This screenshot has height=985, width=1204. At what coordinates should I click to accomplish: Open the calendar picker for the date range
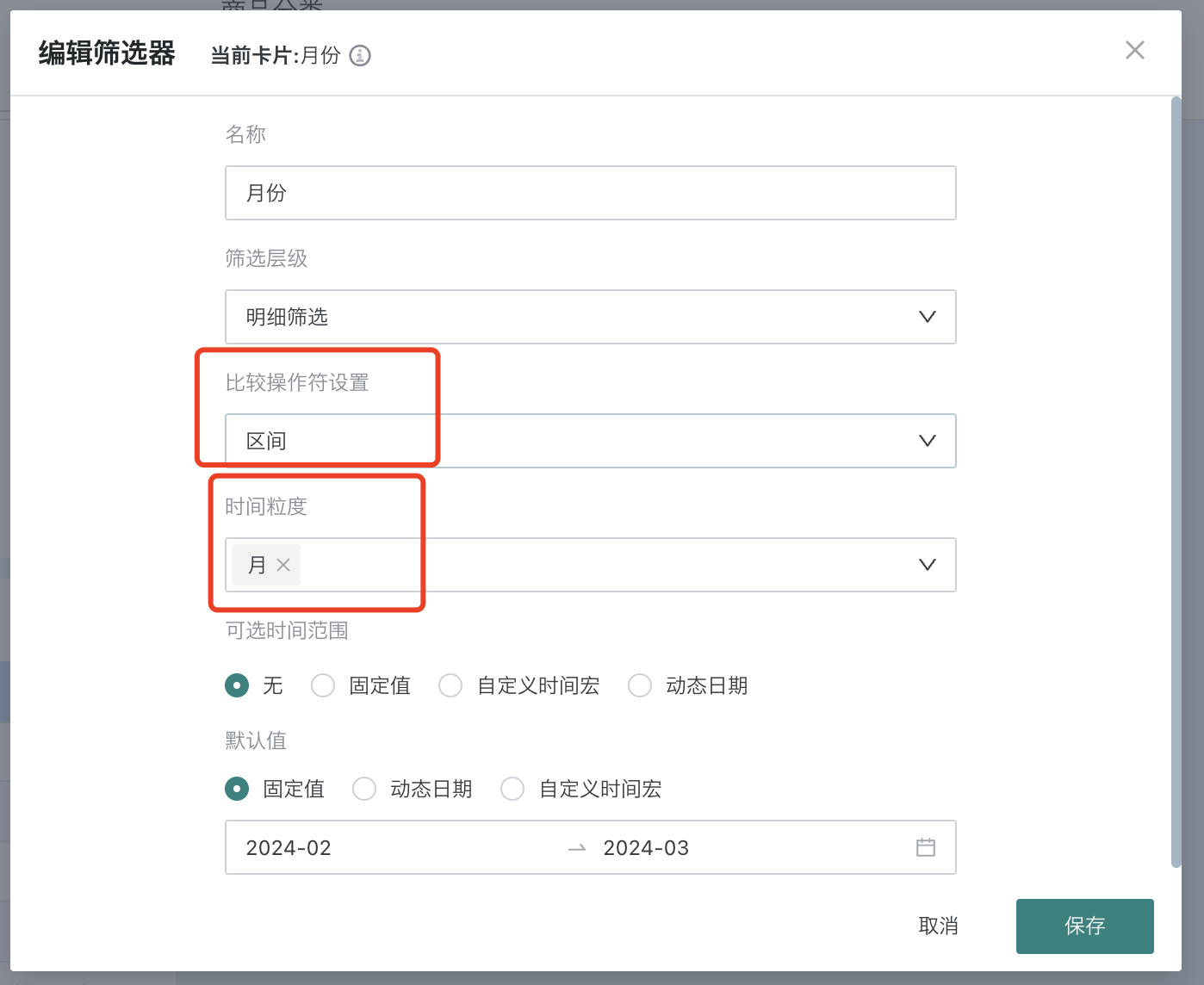927,847
